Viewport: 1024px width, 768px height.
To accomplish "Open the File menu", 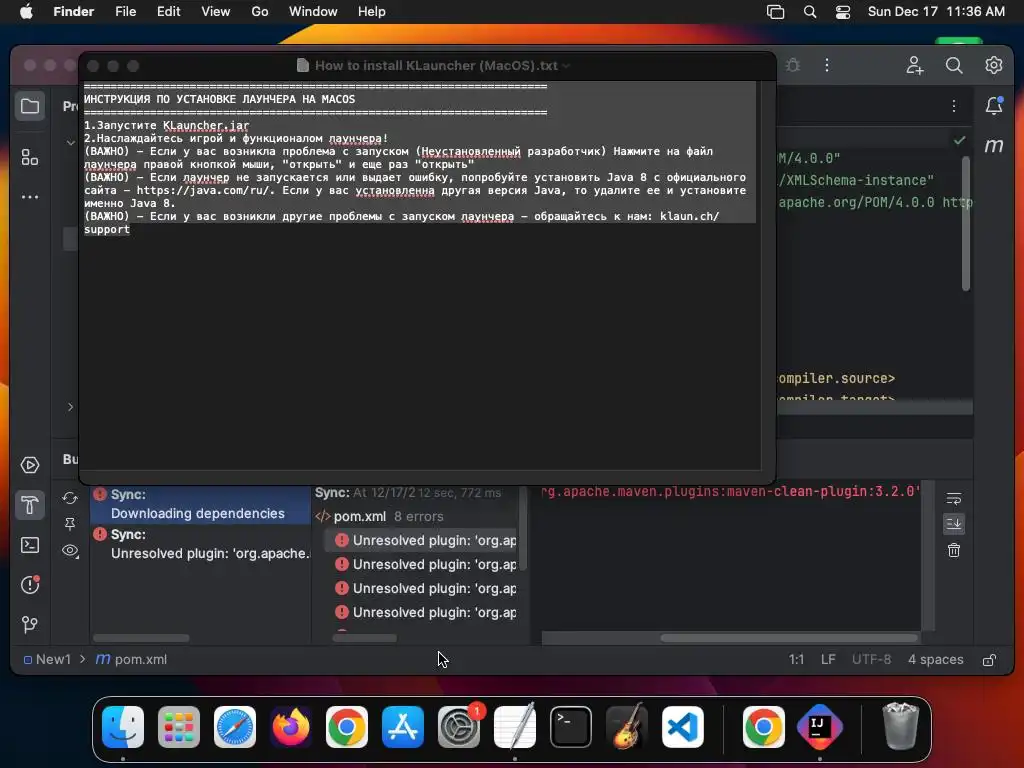I will click(125, 12).
